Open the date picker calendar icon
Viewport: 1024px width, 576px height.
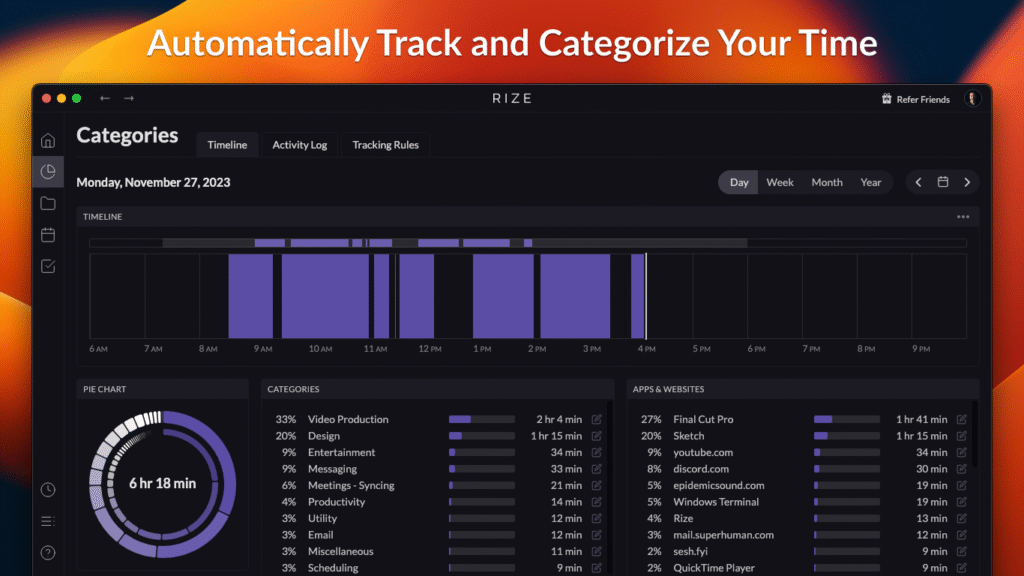tap(942, 182)
